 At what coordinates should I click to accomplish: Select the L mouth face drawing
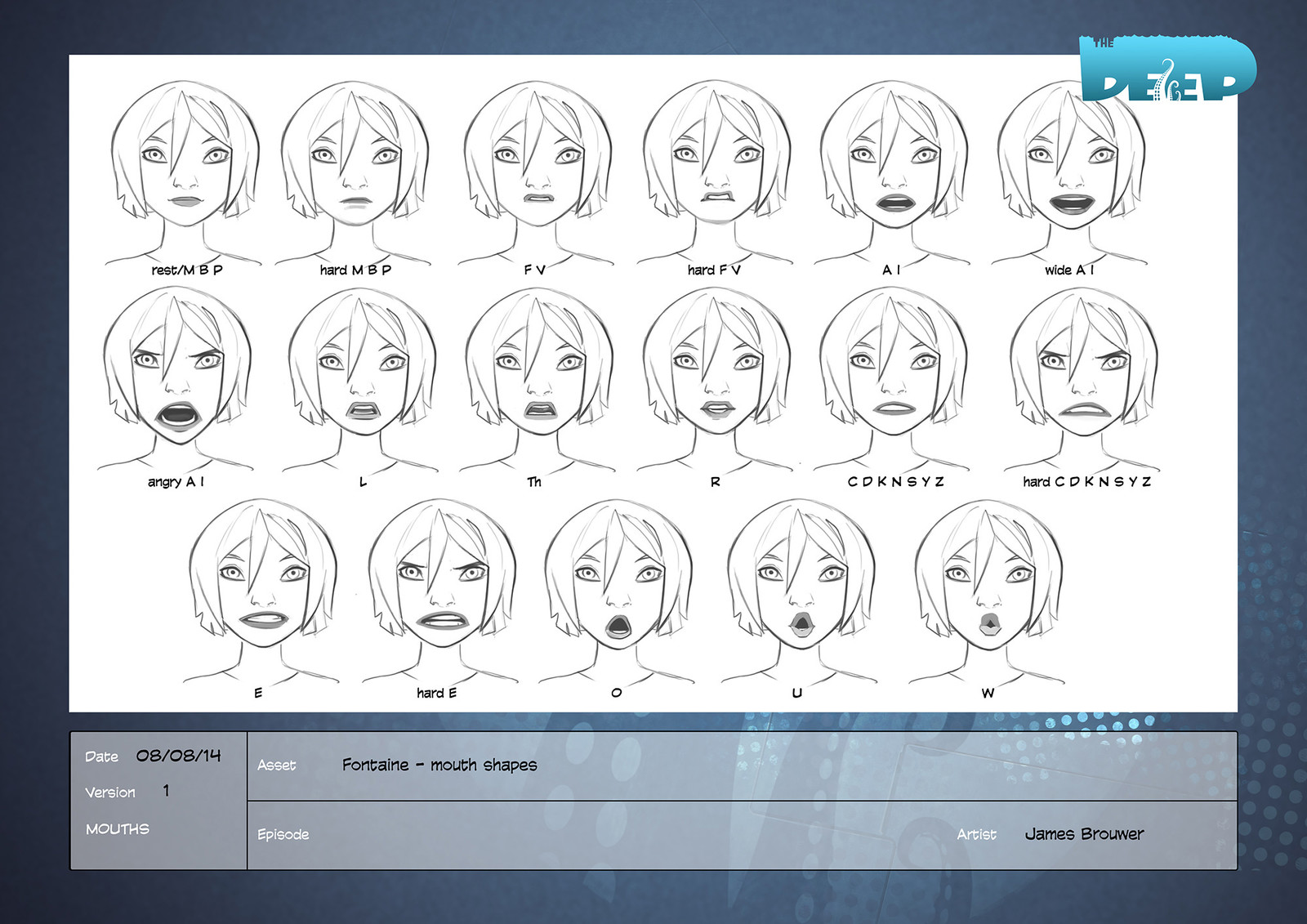[361, 379]
